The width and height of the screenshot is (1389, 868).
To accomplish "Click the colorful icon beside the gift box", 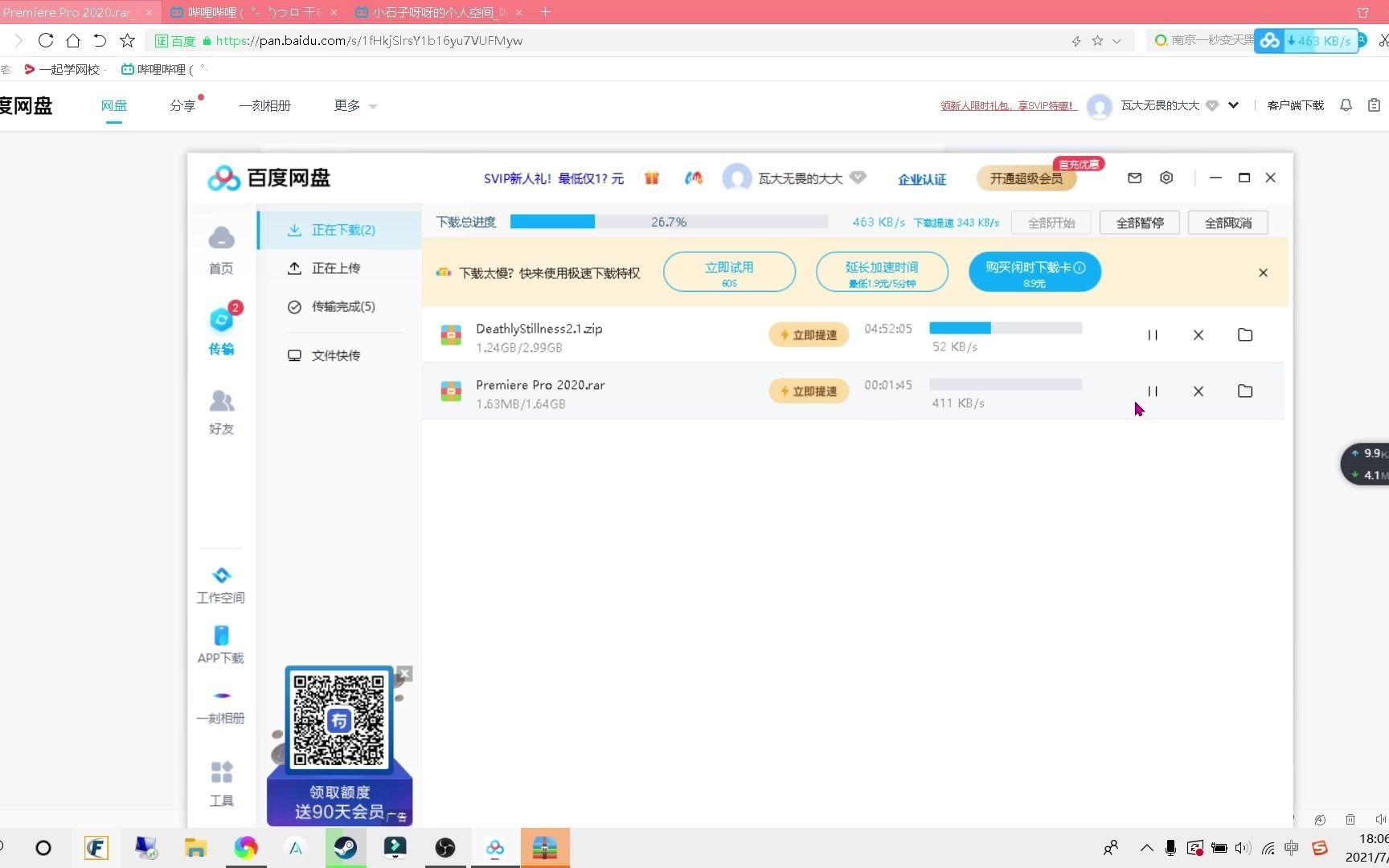I will click(x=694, y=178).
